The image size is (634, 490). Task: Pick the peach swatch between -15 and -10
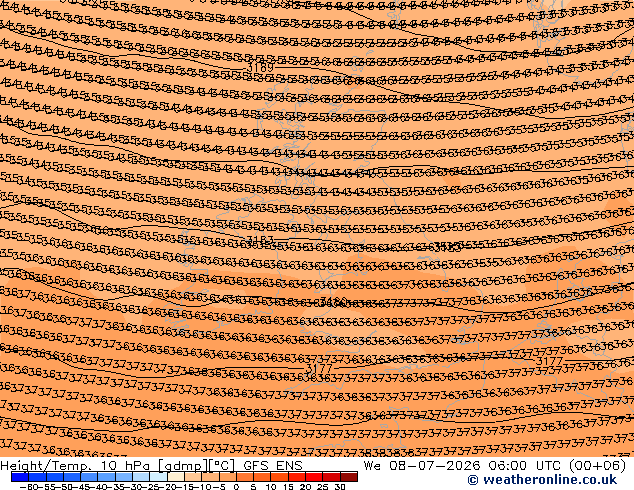tap(193, 477)
